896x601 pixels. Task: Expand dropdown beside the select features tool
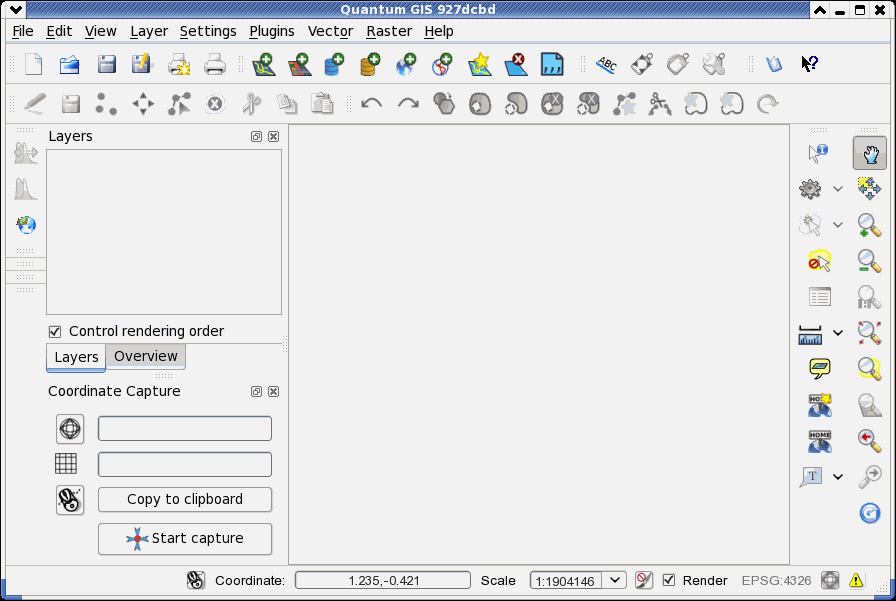tap(838, 225)
